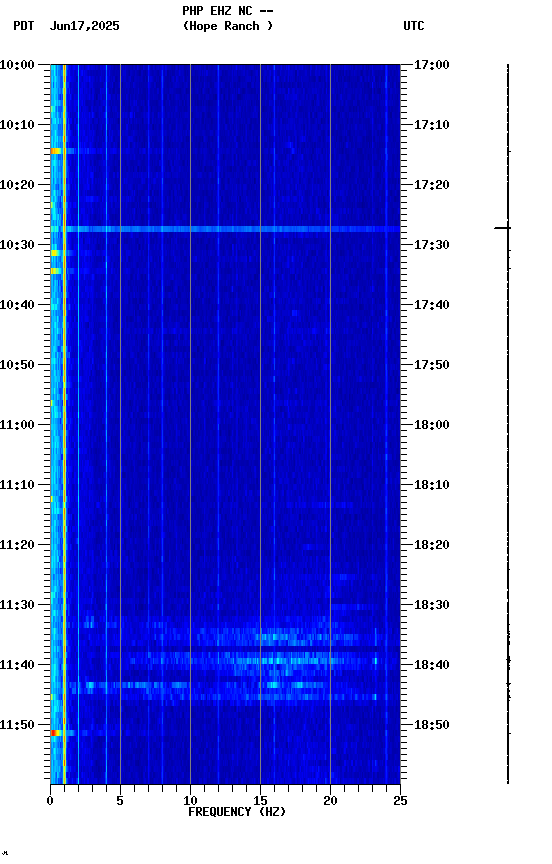Click the 10:30 PDT time label
The width and height of the screenshot is (552, 864).
(x=17, y=245)
